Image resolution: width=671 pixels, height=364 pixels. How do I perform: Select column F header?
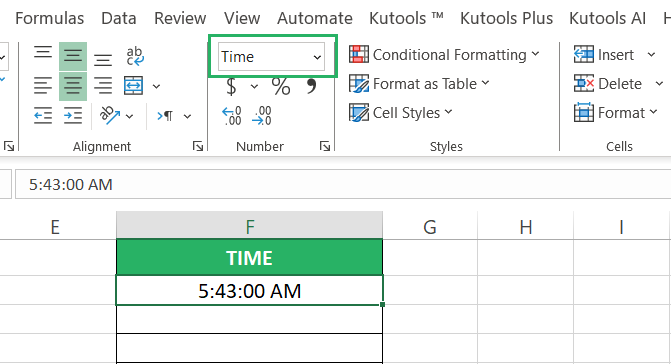(x=249, y=226)
